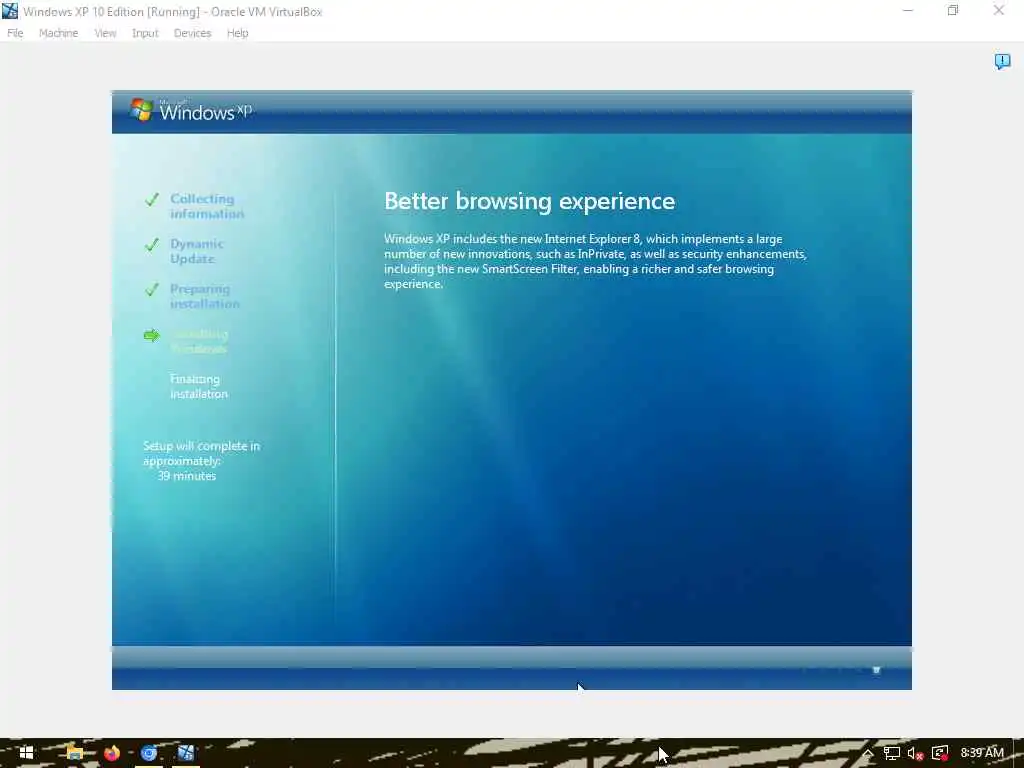The width and height of the screenshot is (1024, 768).
Task: Minimize the VirtualBox window
Action: [908, 11]
